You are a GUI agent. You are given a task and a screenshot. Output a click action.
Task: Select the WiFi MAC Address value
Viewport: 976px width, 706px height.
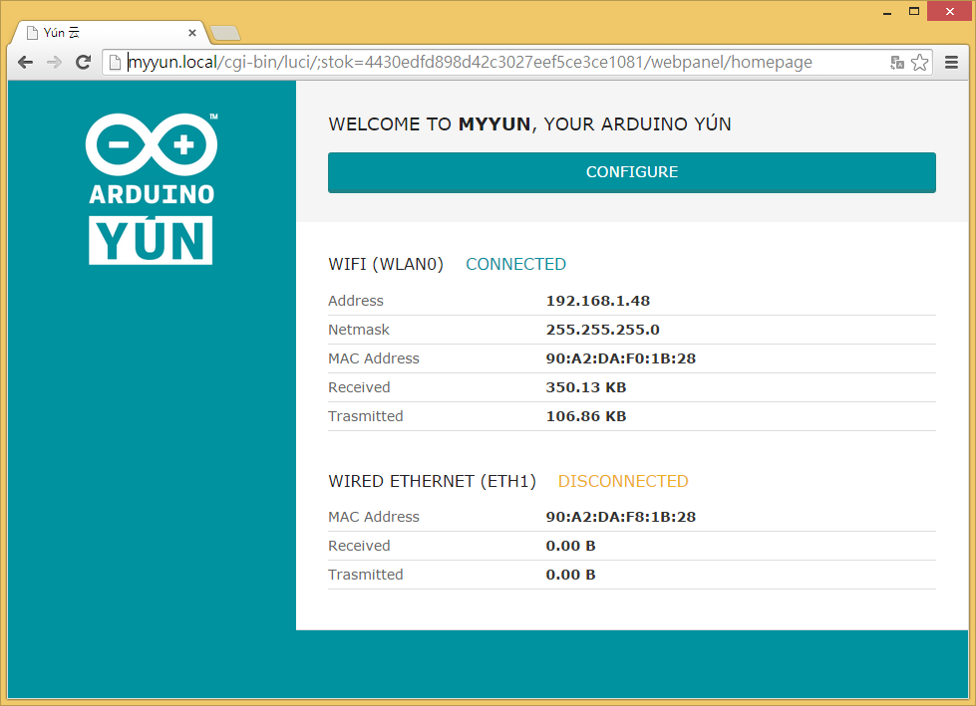(621, 358)
